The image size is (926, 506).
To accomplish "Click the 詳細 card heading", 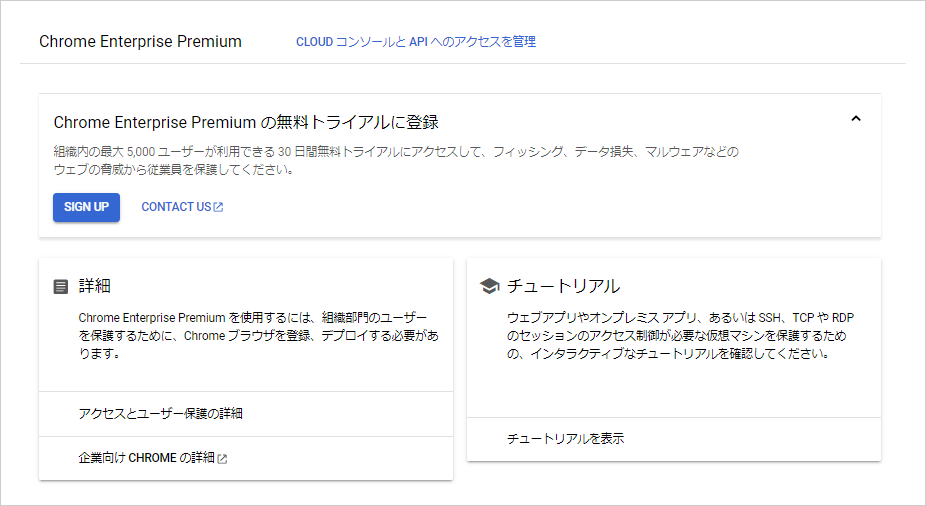I will click(94, 286).
